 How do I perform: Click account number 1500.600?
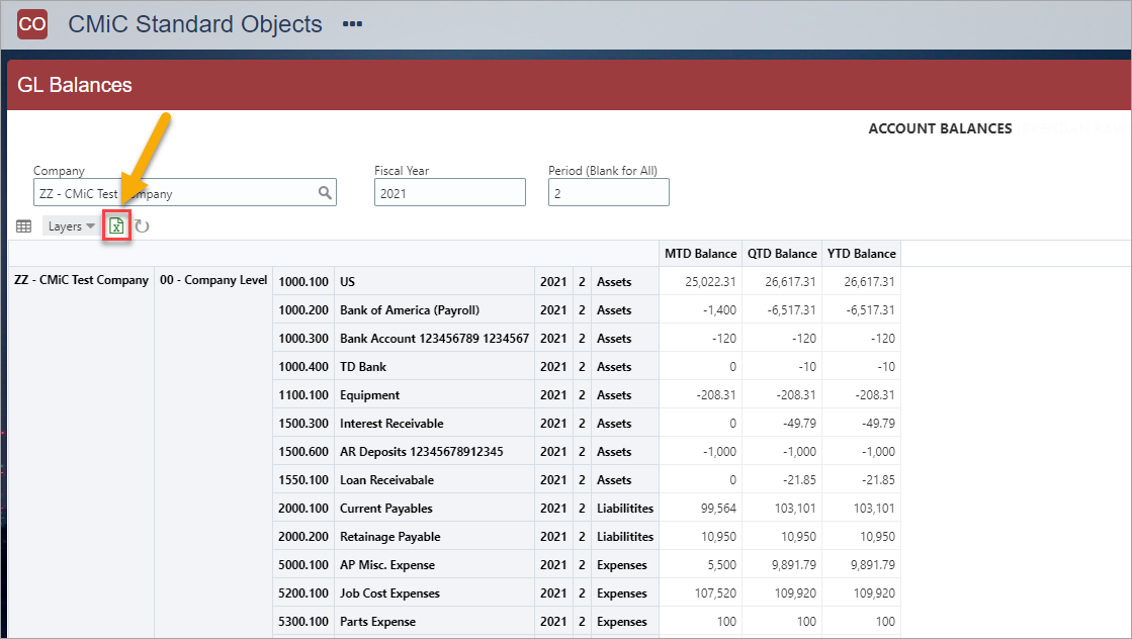tap(303, 451)
